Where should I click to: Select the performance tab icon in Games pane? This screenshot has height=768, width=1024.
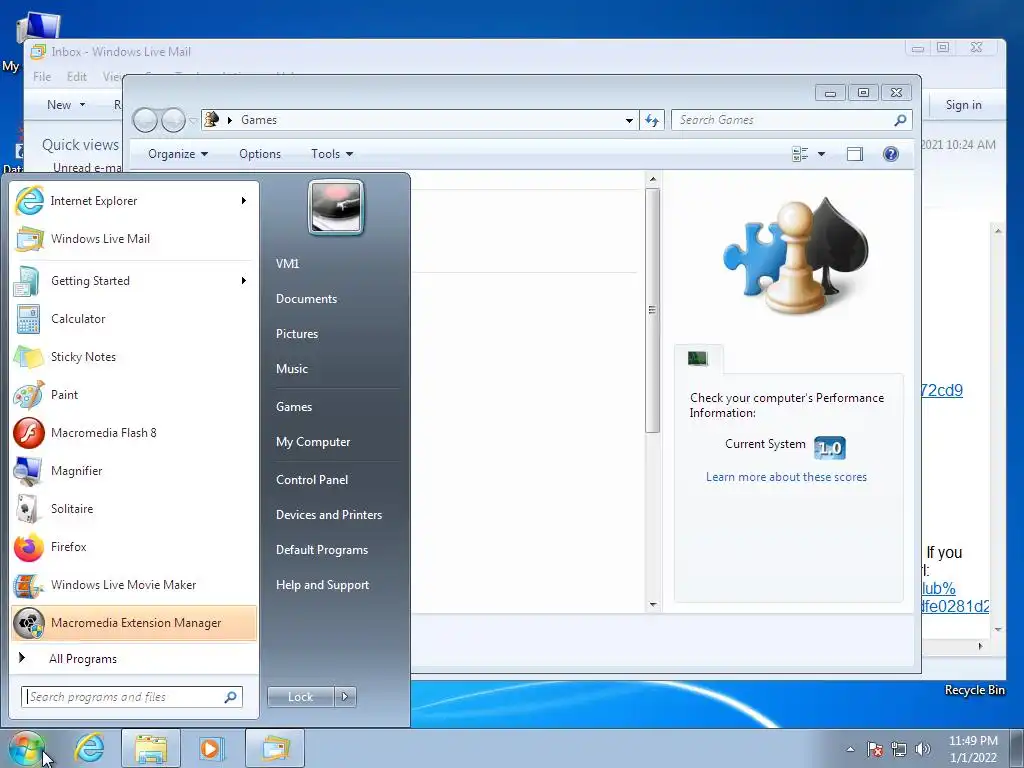click(x=697, y=358)
